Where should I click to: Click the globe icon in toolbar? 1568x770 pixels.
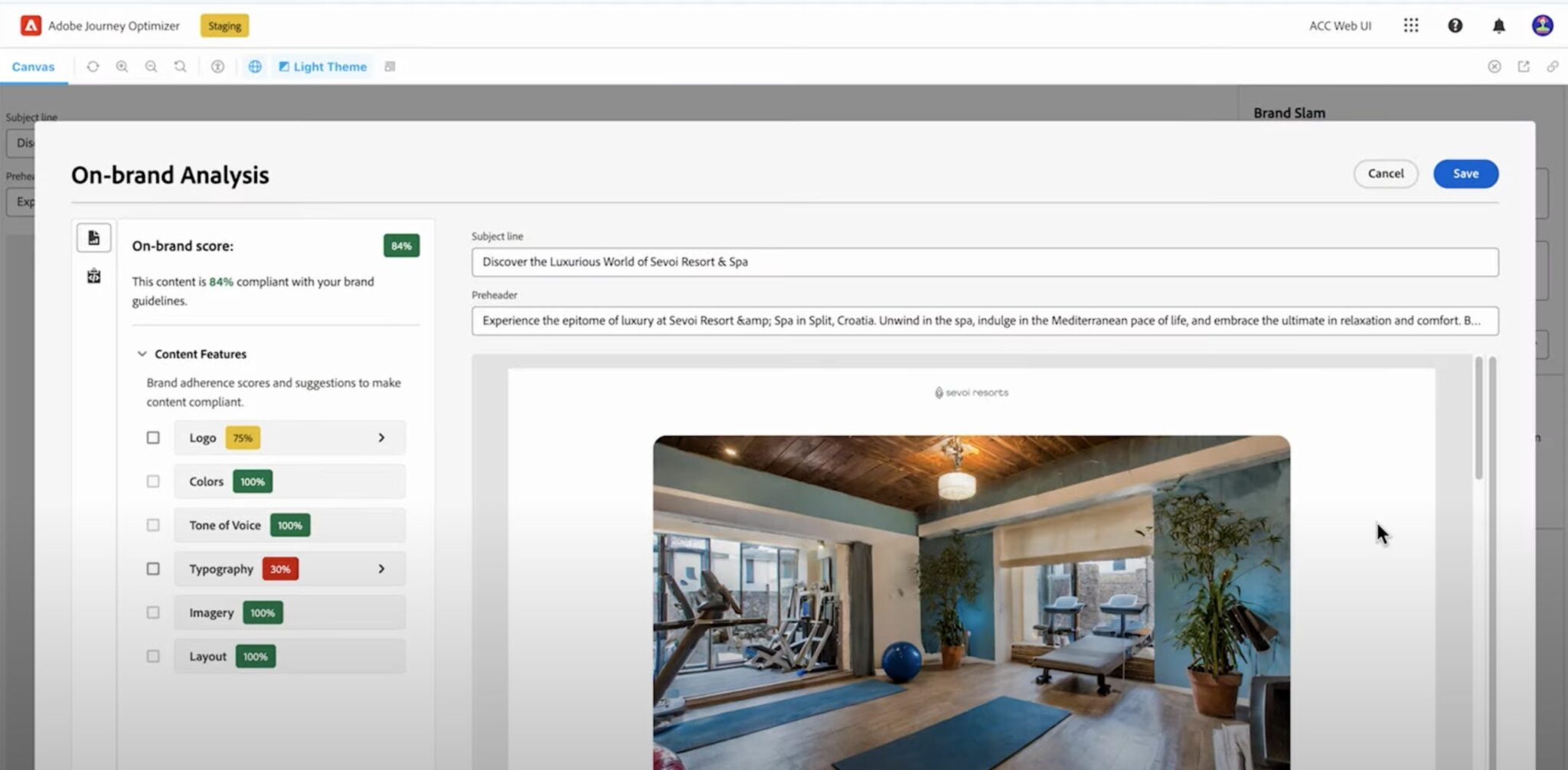(x=255, y=67)
